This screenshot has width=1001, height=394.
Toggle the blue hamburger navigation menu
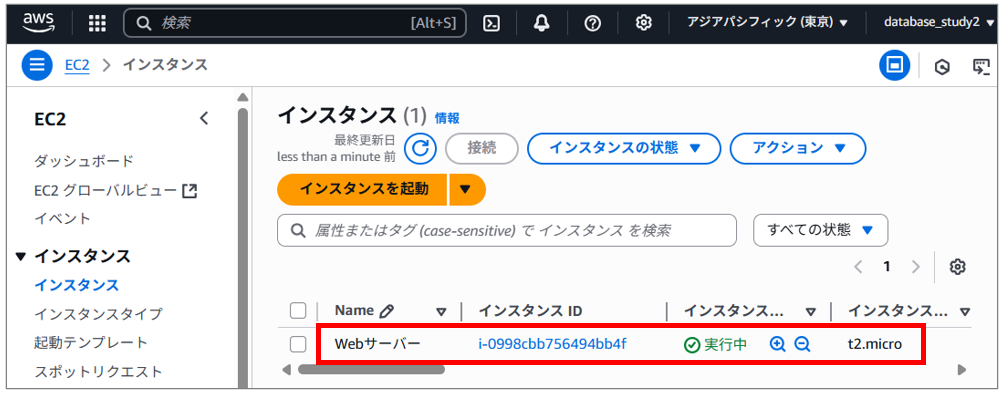(37, 65)
